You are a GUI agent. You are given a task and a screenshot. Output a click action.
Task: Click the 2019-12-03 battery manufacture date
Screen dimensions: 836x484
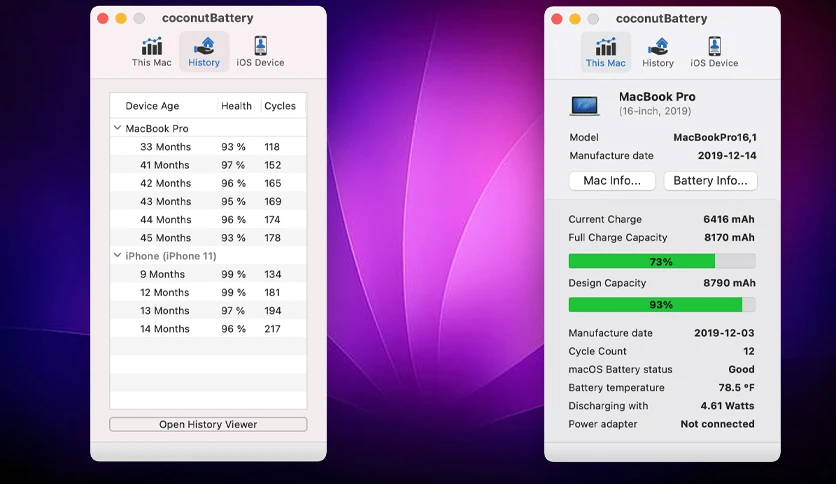click(724, 333)
